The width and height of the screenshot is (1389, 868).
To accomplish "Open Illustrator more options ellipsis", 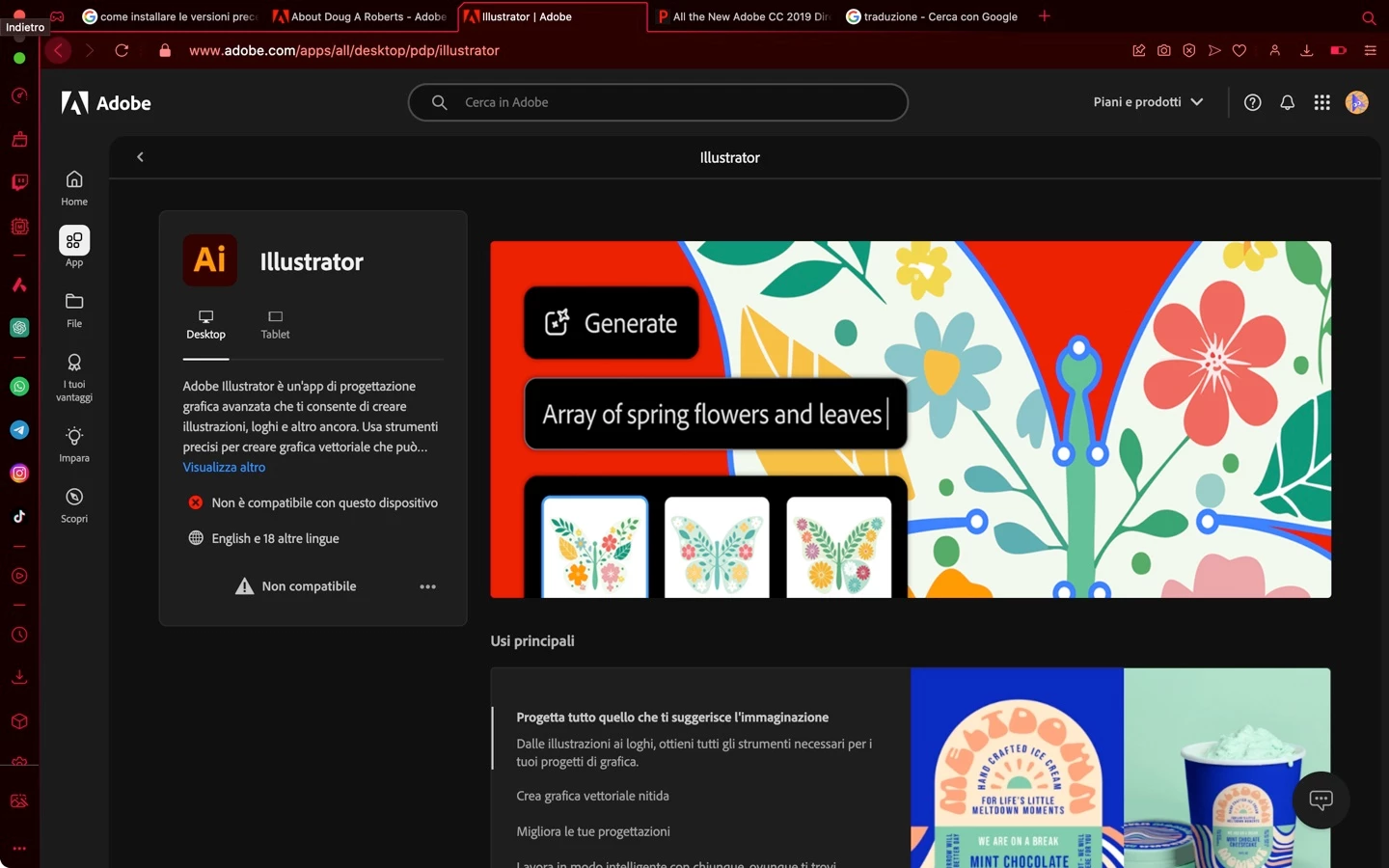I will coord(427,586).
